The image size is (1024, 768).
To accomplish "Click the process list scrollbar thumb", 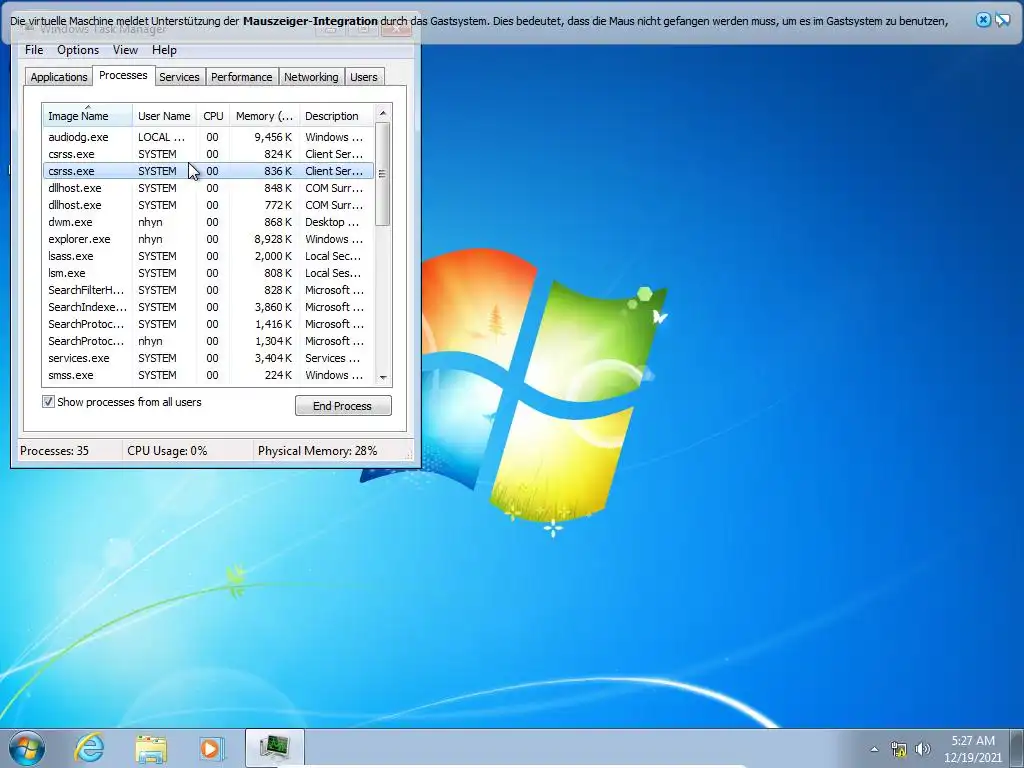I will pos(383,174).
